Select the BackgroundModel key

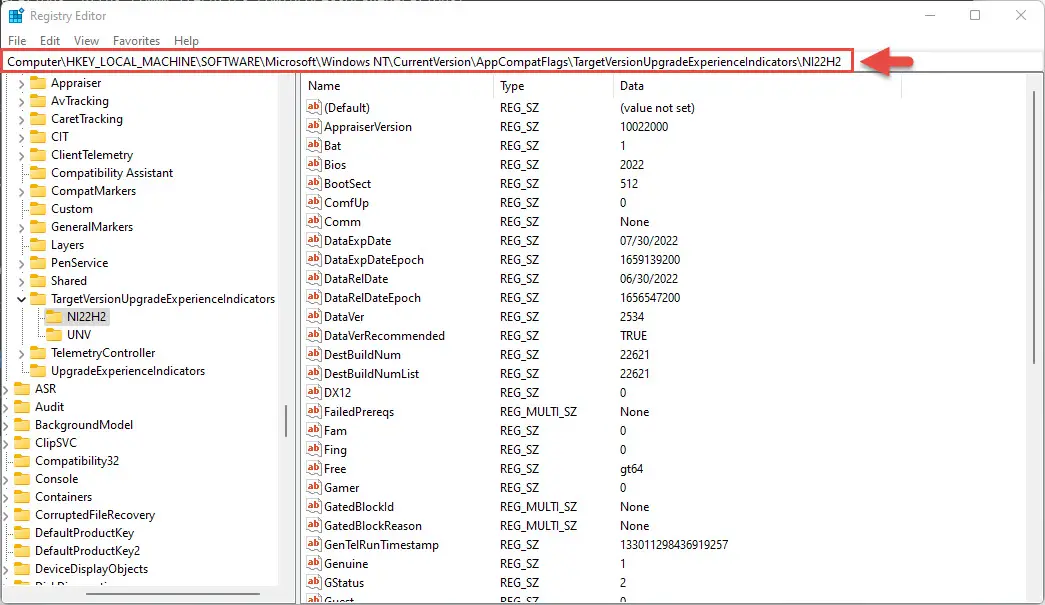[84, 425]
